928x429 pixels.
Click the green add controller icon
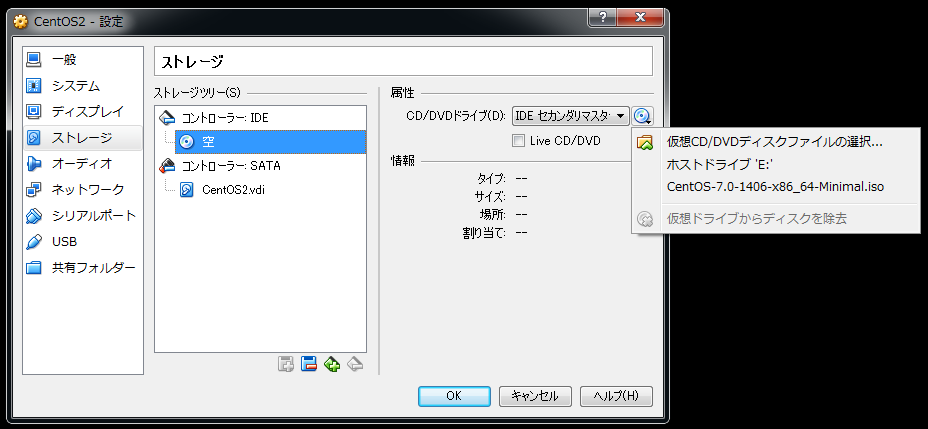pyautogui.click(x=331, y=364)
